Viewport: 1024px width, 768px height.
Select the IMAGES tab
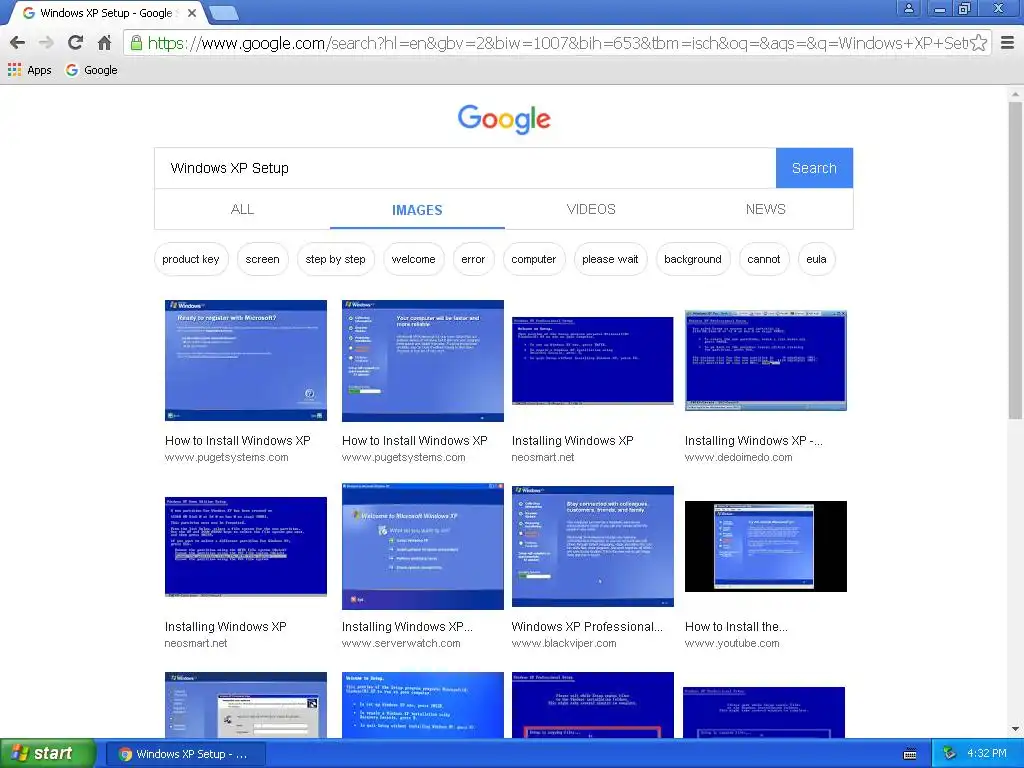417,210
